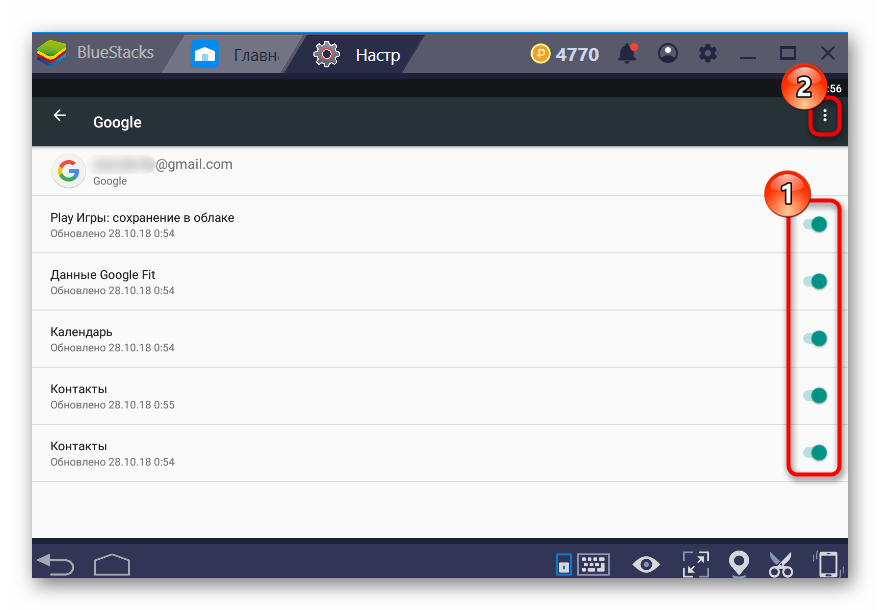The height and width of the screenshot is (610, 880).
Task: Click the Настр tab gear icon
Action: pyautogui.click(x=327, y=54)
